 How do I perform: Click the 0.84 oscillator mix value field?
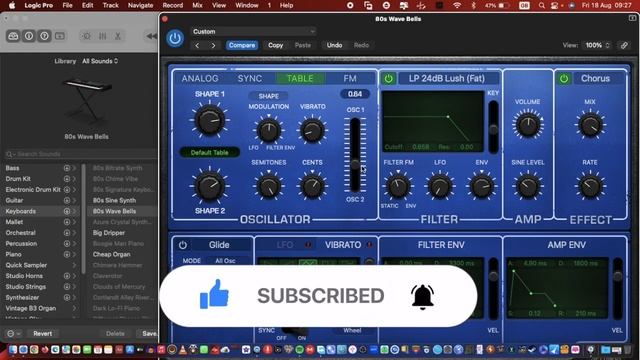[x=355, y=94]
